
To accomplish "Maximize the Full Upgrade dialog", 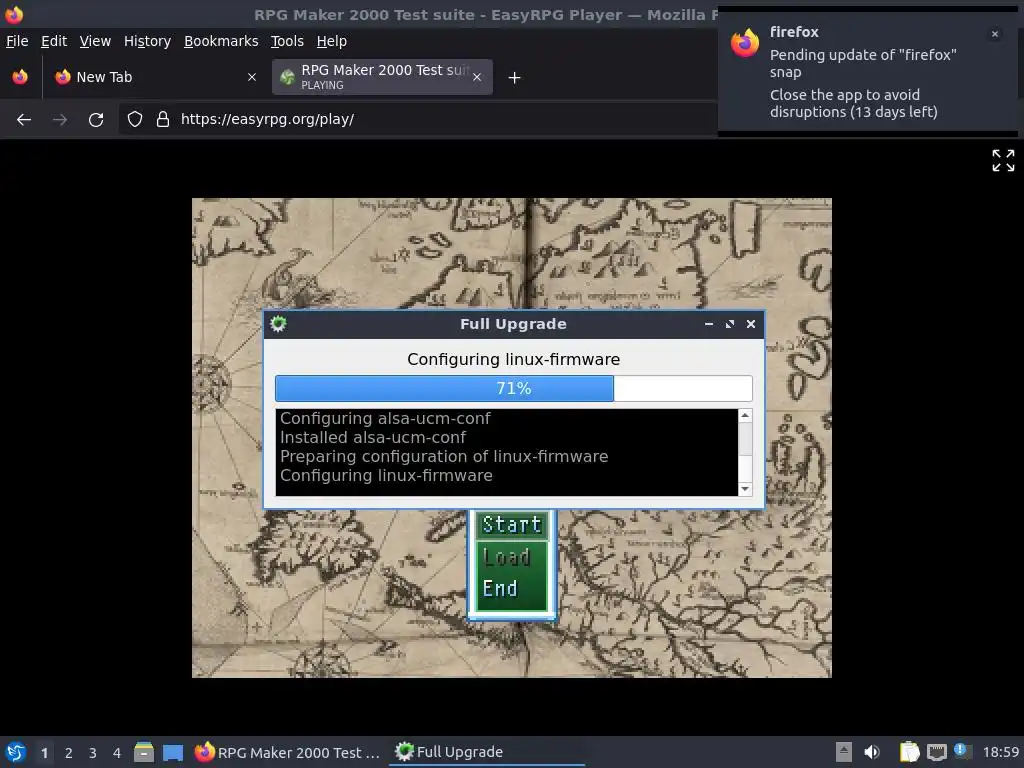I will click(x=730, y=324).
